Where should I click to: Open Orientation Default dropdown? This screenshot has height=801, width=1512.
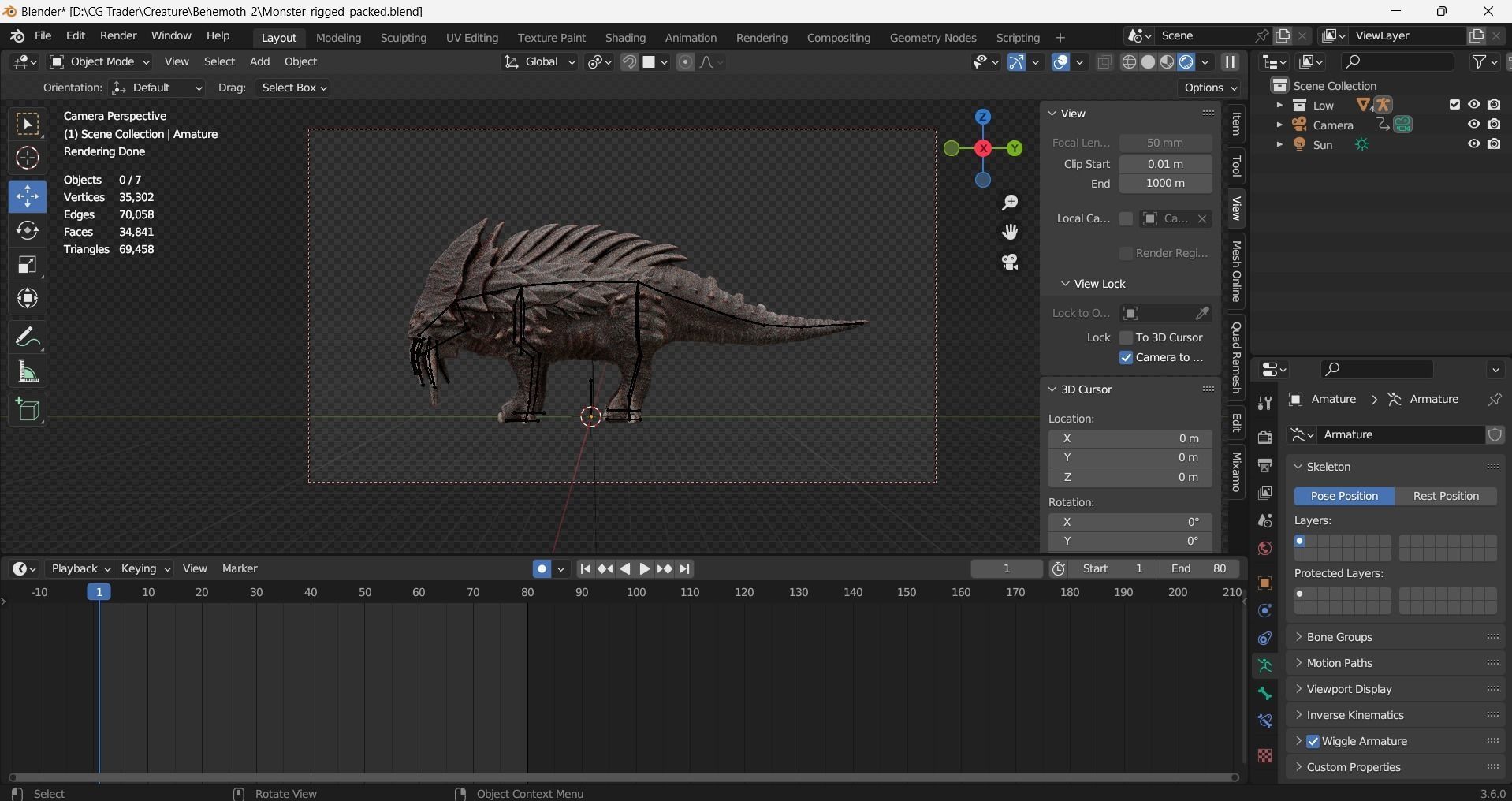click(x=158, y=88)
